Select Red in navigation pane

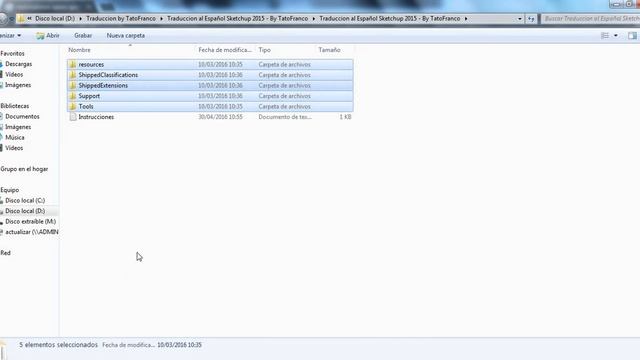click(x=5, y=253)
